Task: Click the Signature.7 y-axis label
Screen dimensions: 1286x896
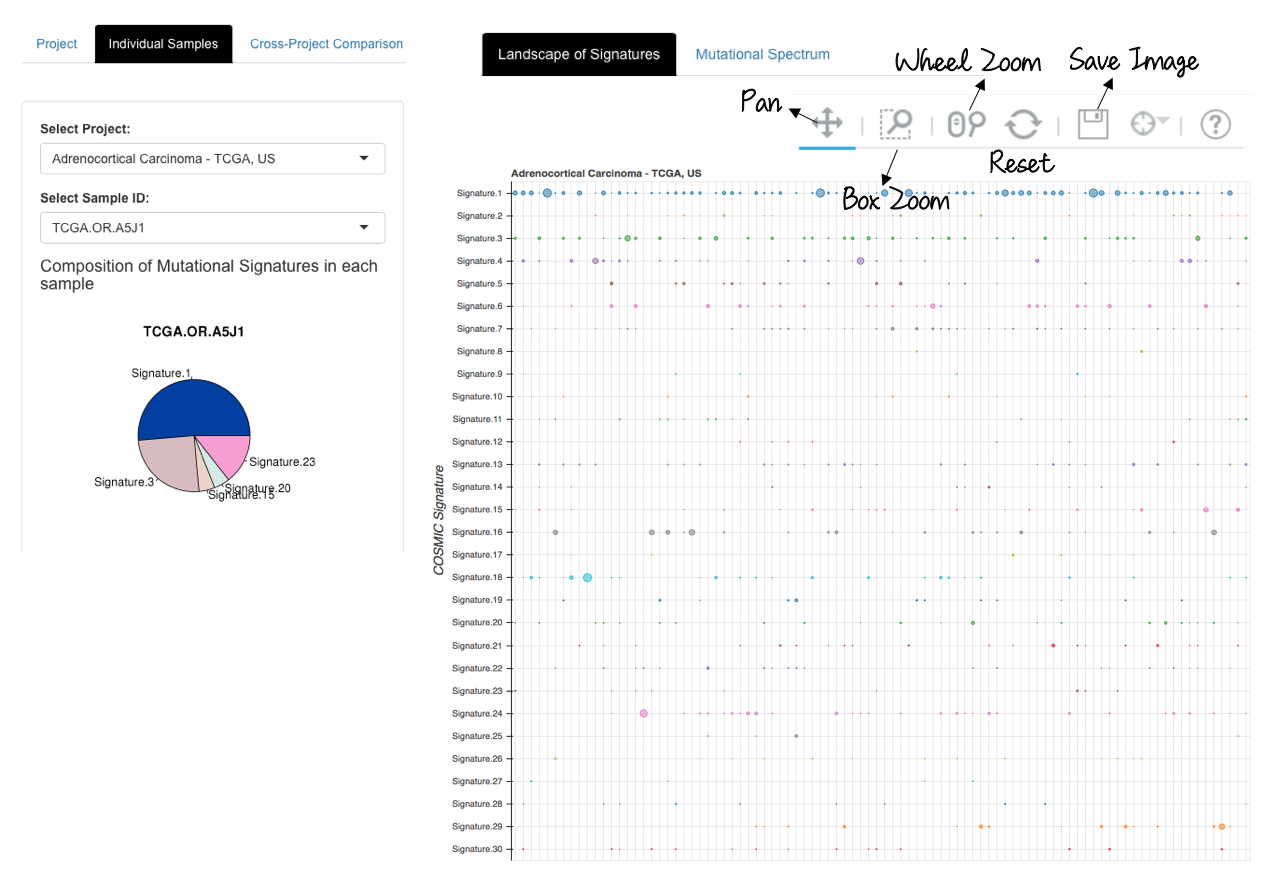Action: (x=478, y=328)
